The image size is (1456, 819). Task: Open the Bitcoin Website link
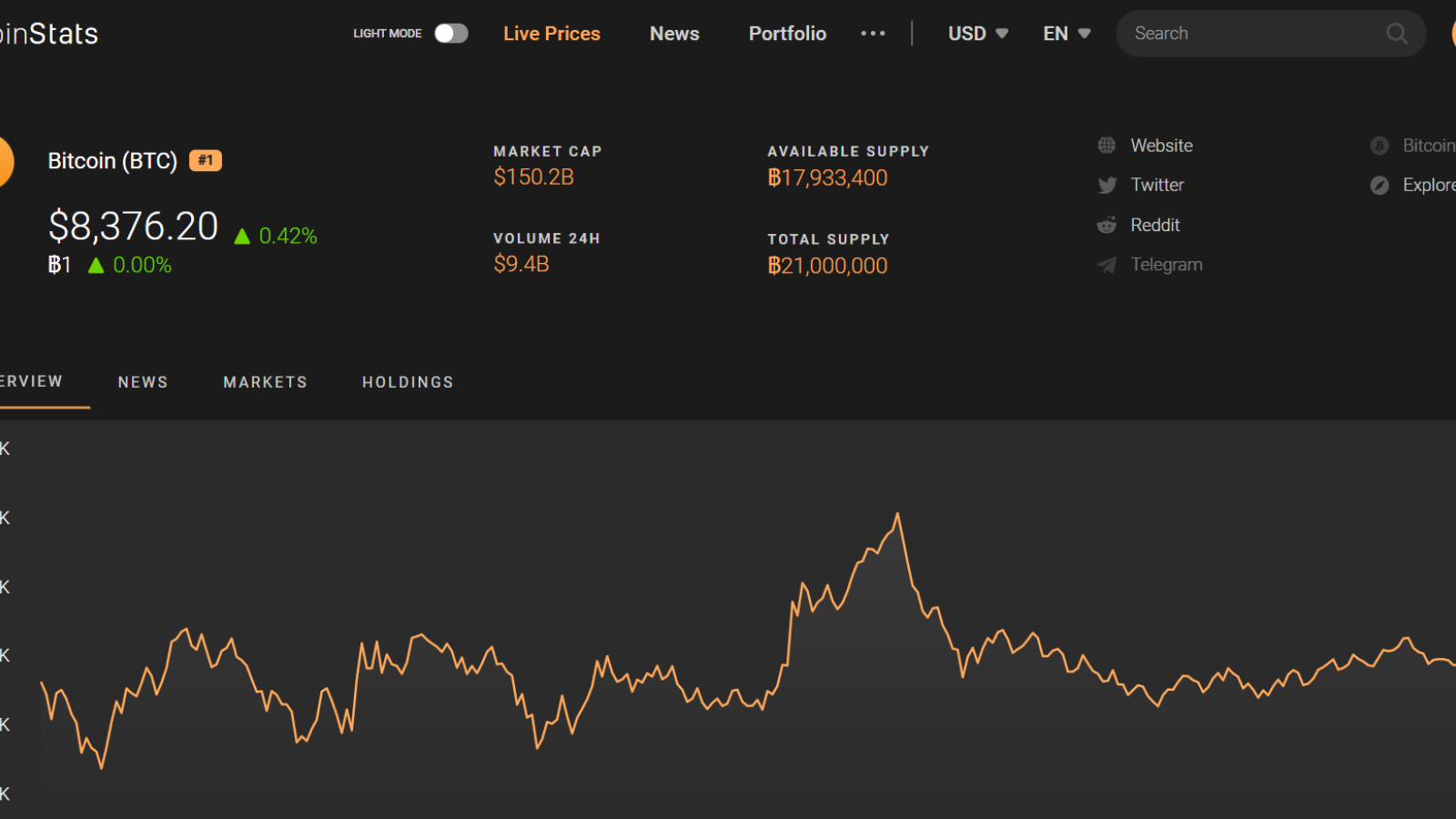(1161, 146)
